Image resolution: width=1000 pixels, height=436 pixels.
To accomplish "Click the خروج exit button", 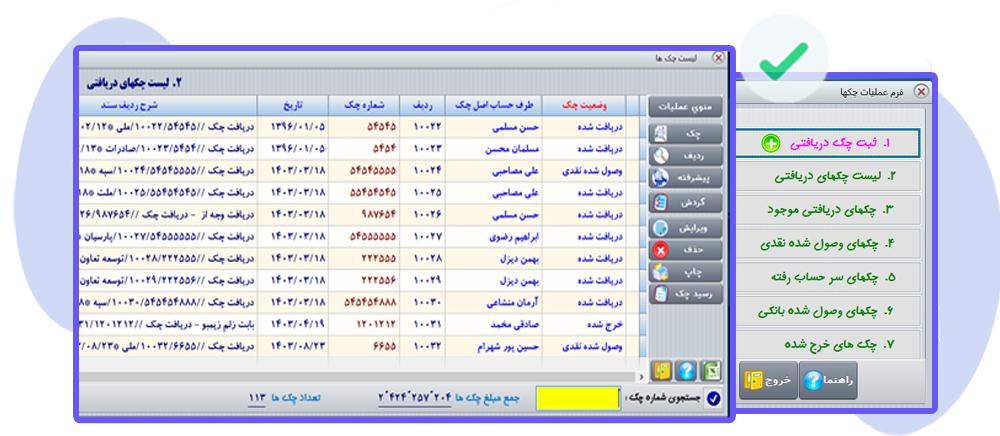I will coord(768,381).
